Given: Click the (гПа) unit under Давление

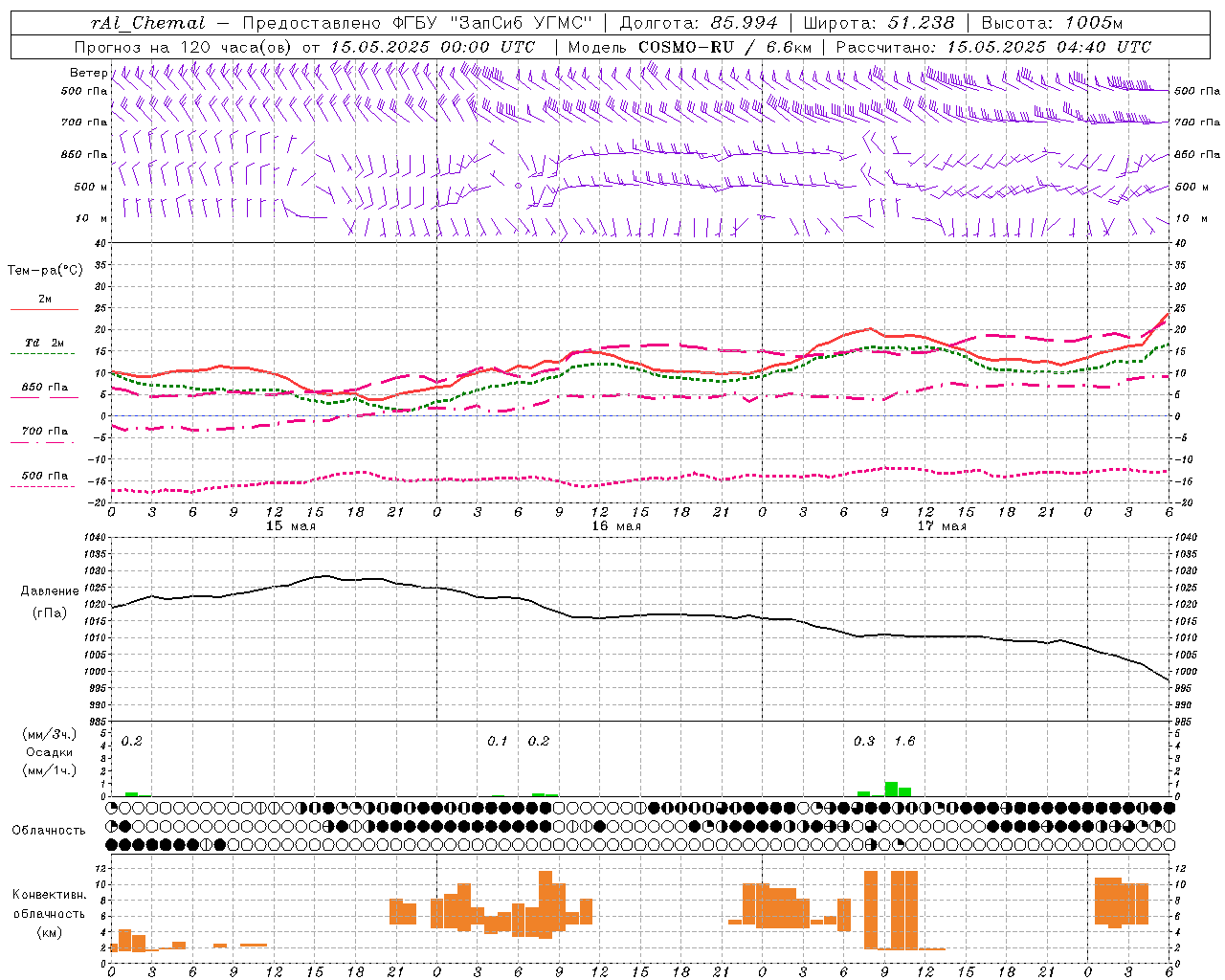Looking at the screenshot, I should click(50, 612).
